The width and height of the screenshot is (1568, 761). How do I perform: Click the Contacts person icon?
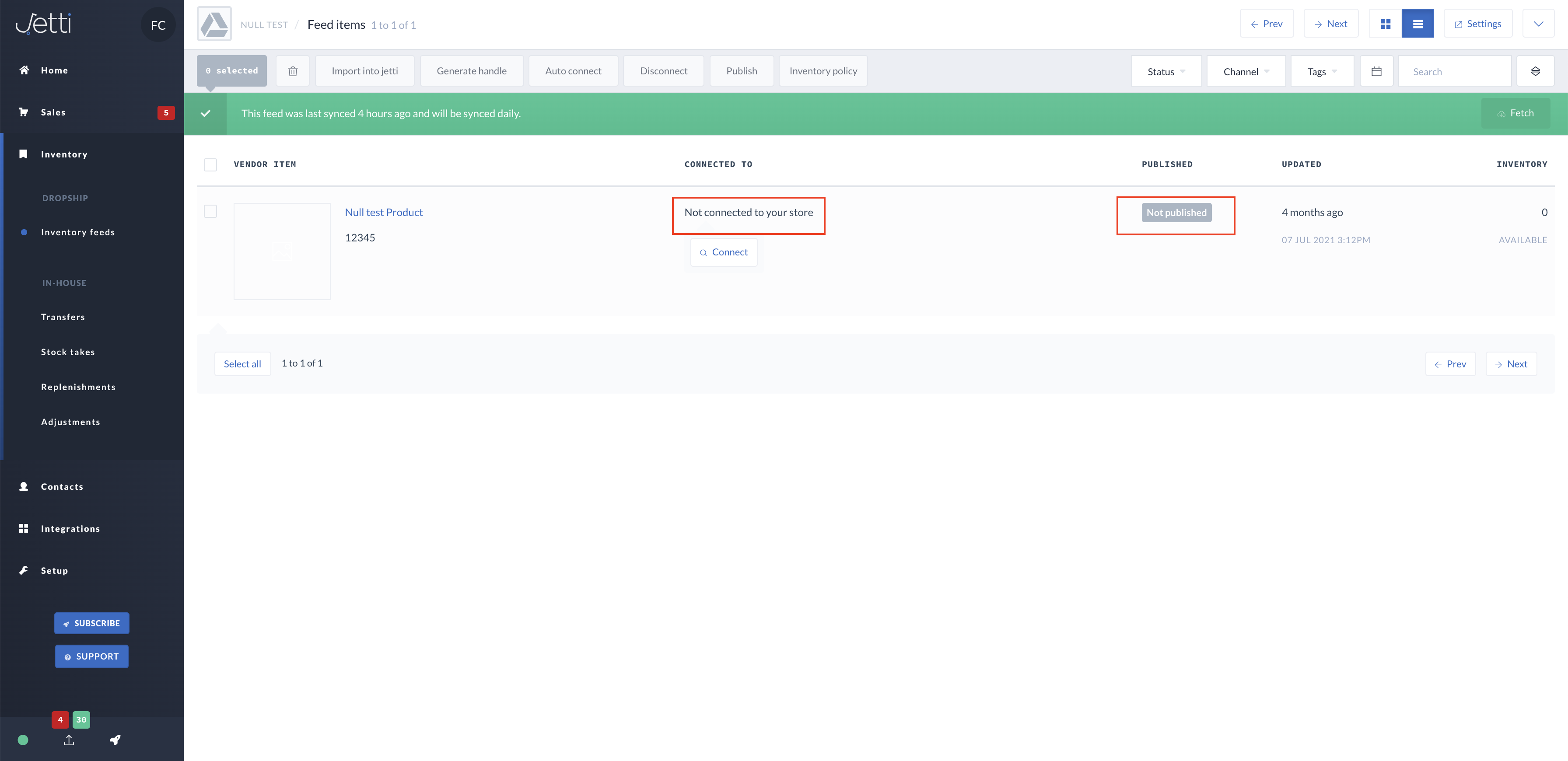tap(24, 486)
